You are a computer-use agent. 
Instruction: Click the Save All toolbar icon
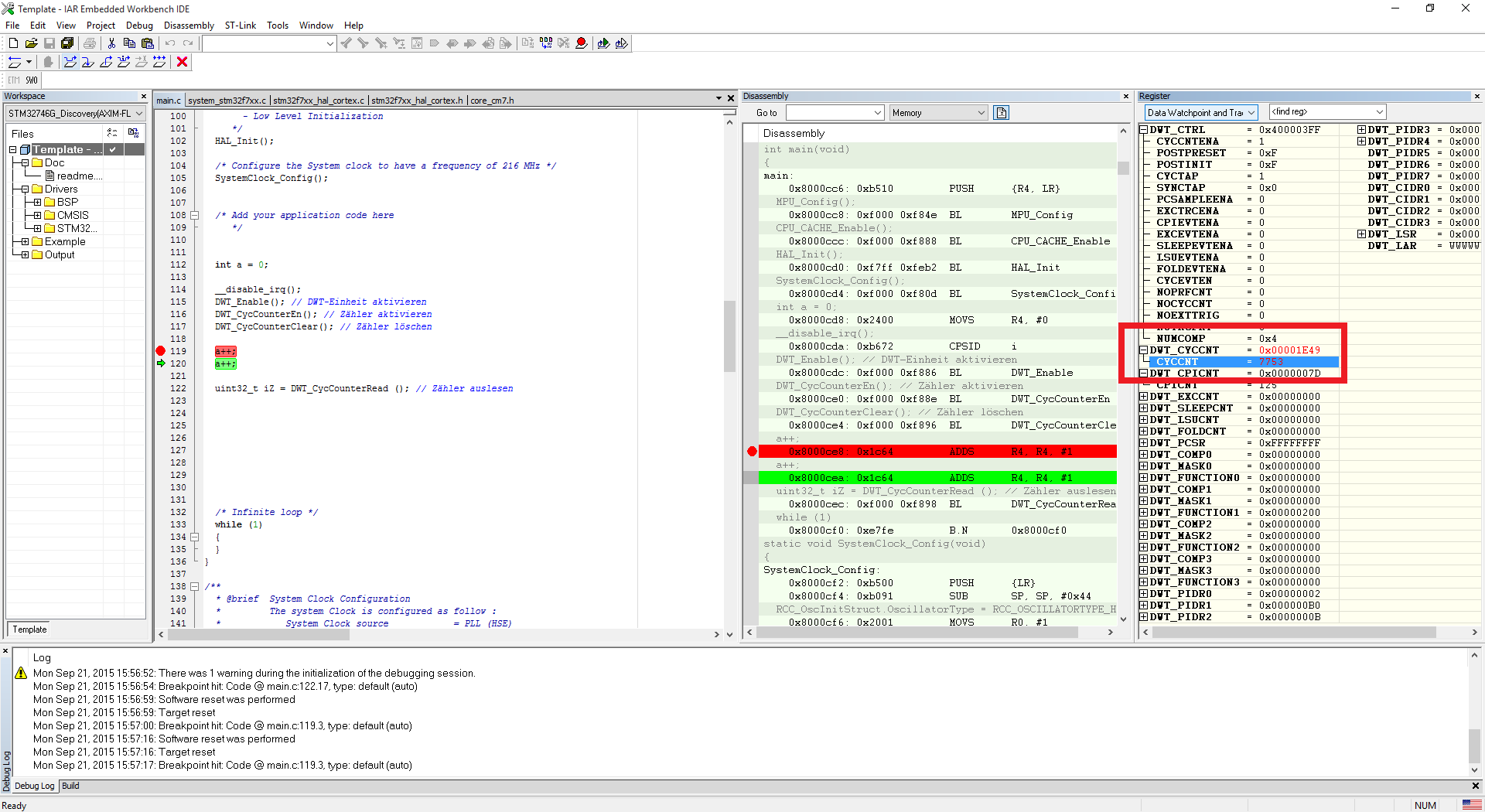[x=67, y=43]
